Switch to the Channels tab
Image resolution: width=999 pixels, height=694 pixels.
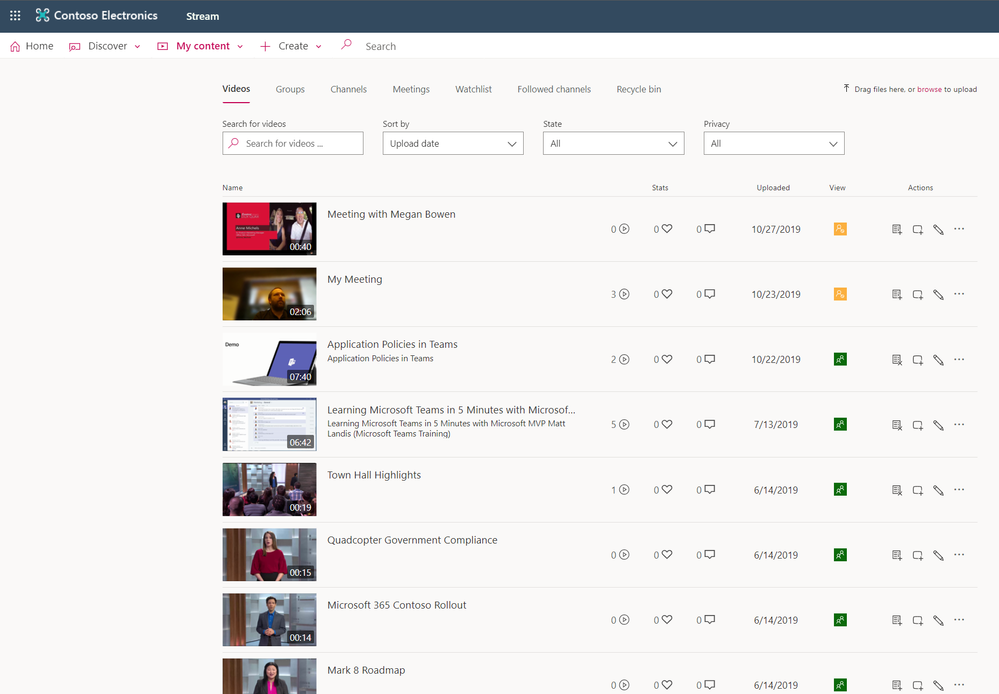(x=348, y=90)
